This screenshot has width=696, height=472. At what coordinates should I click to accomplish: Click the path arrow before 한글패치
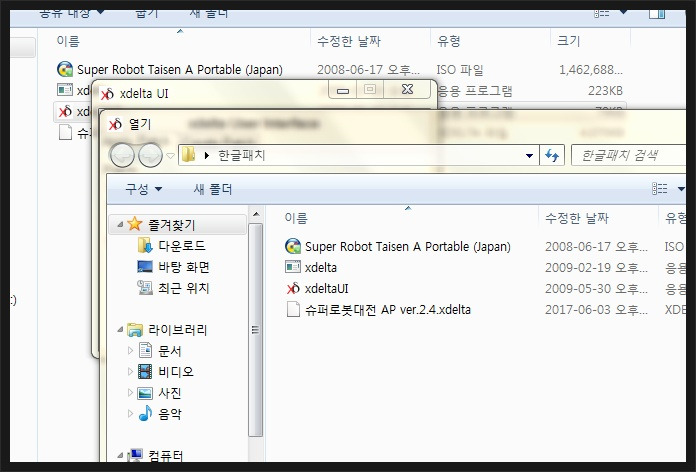coord(206,156)
